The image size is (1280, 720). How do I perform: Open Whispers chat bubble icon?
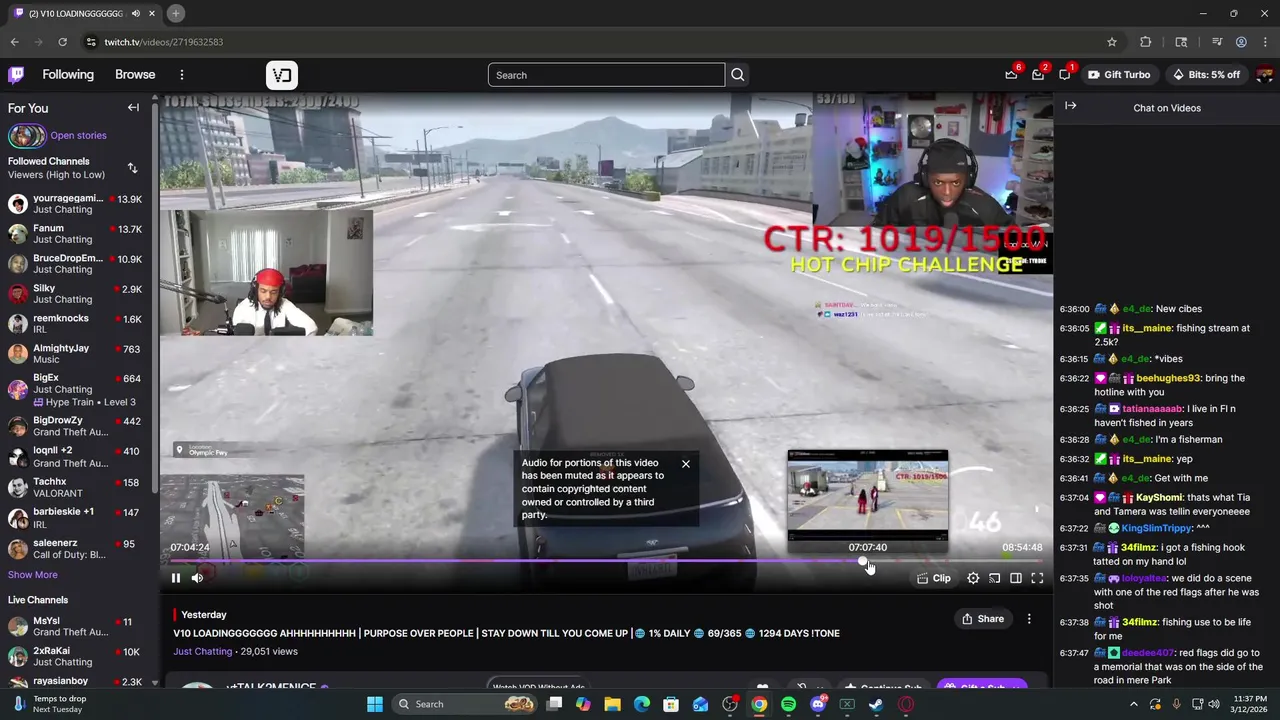pos(1065,75)
